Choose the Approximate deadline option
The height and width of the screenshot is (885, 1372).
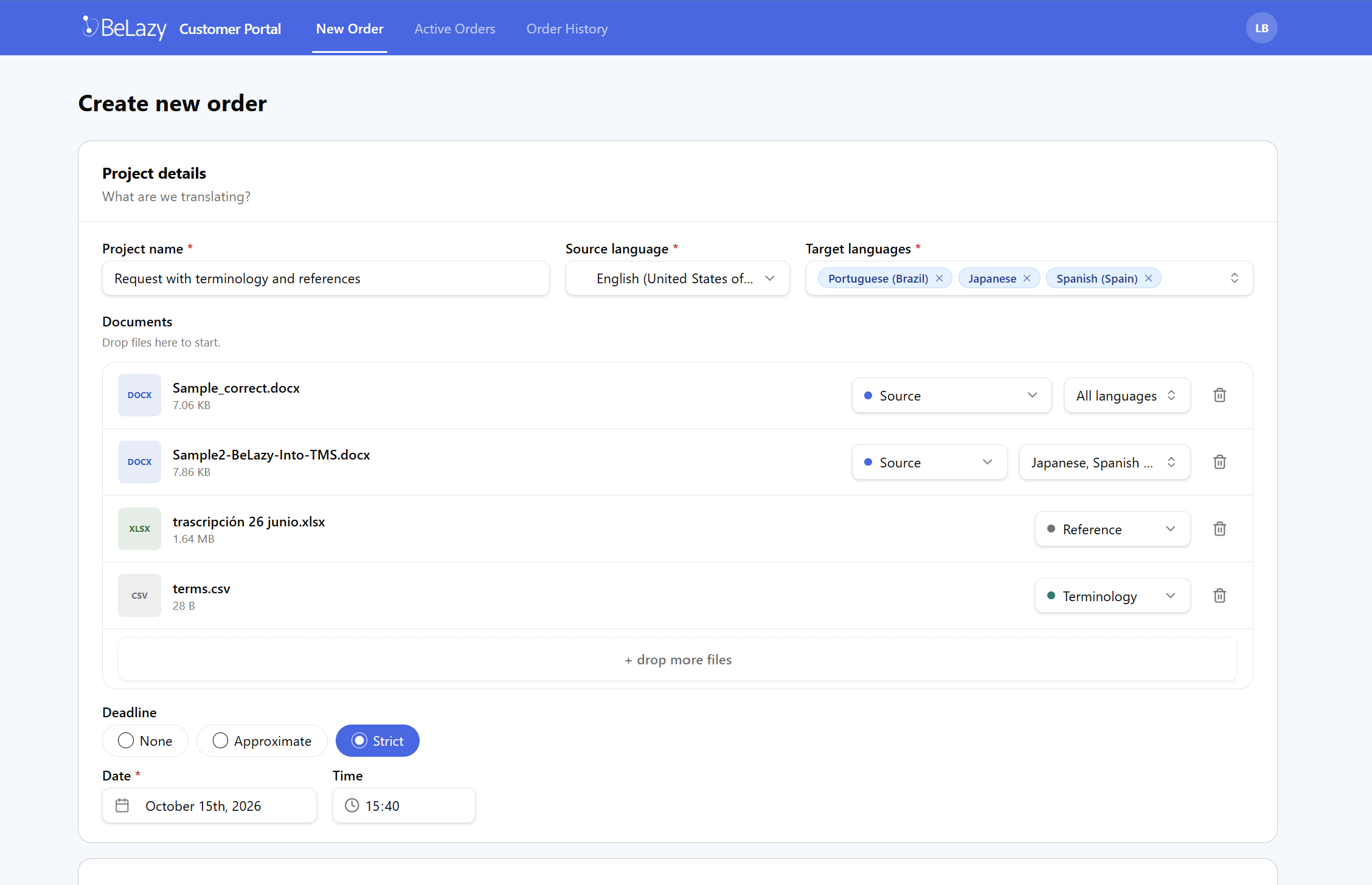point(262,741)
